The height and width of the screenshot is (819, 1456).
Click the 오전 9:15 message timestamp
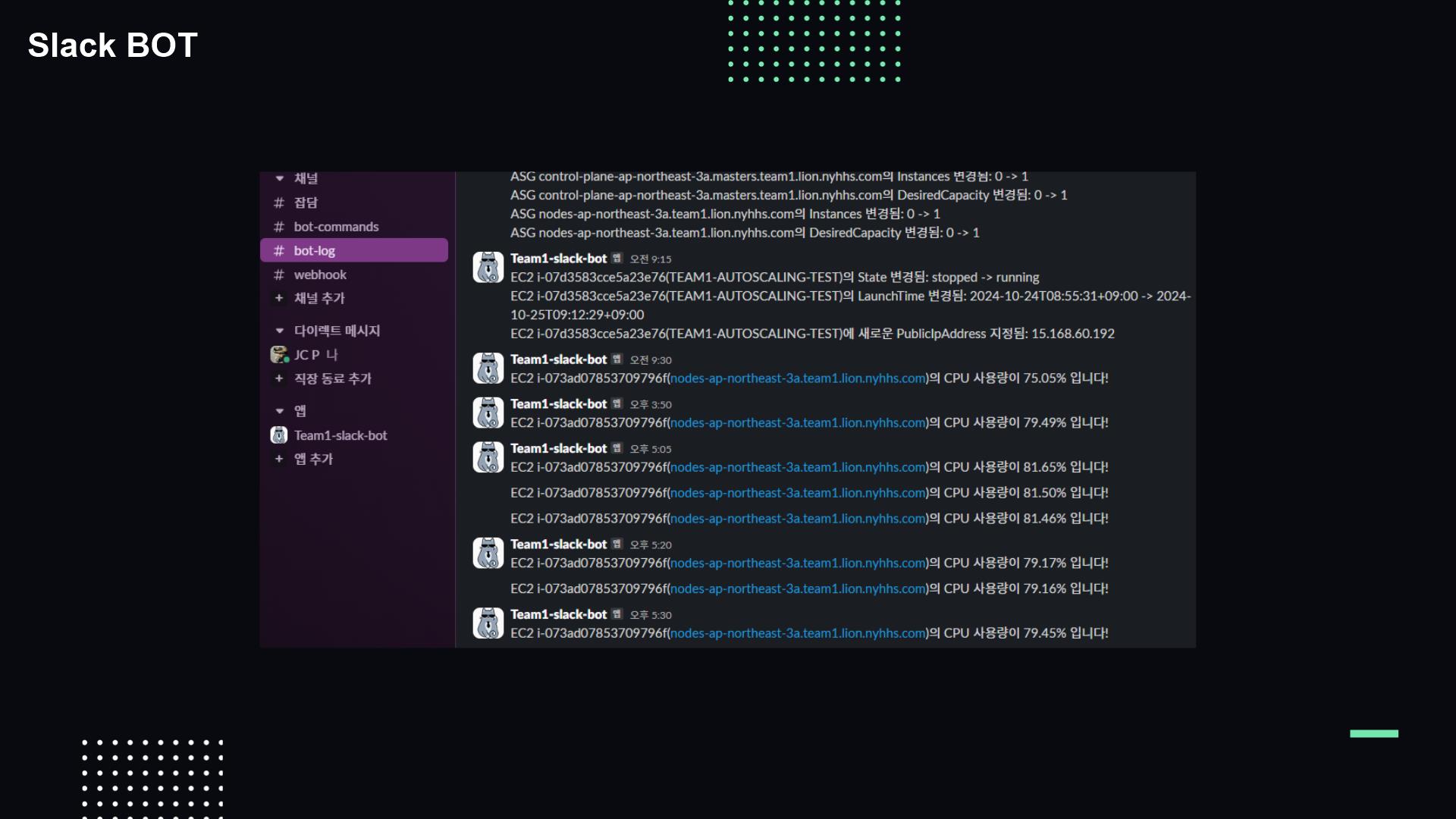(x=651, y=259)
